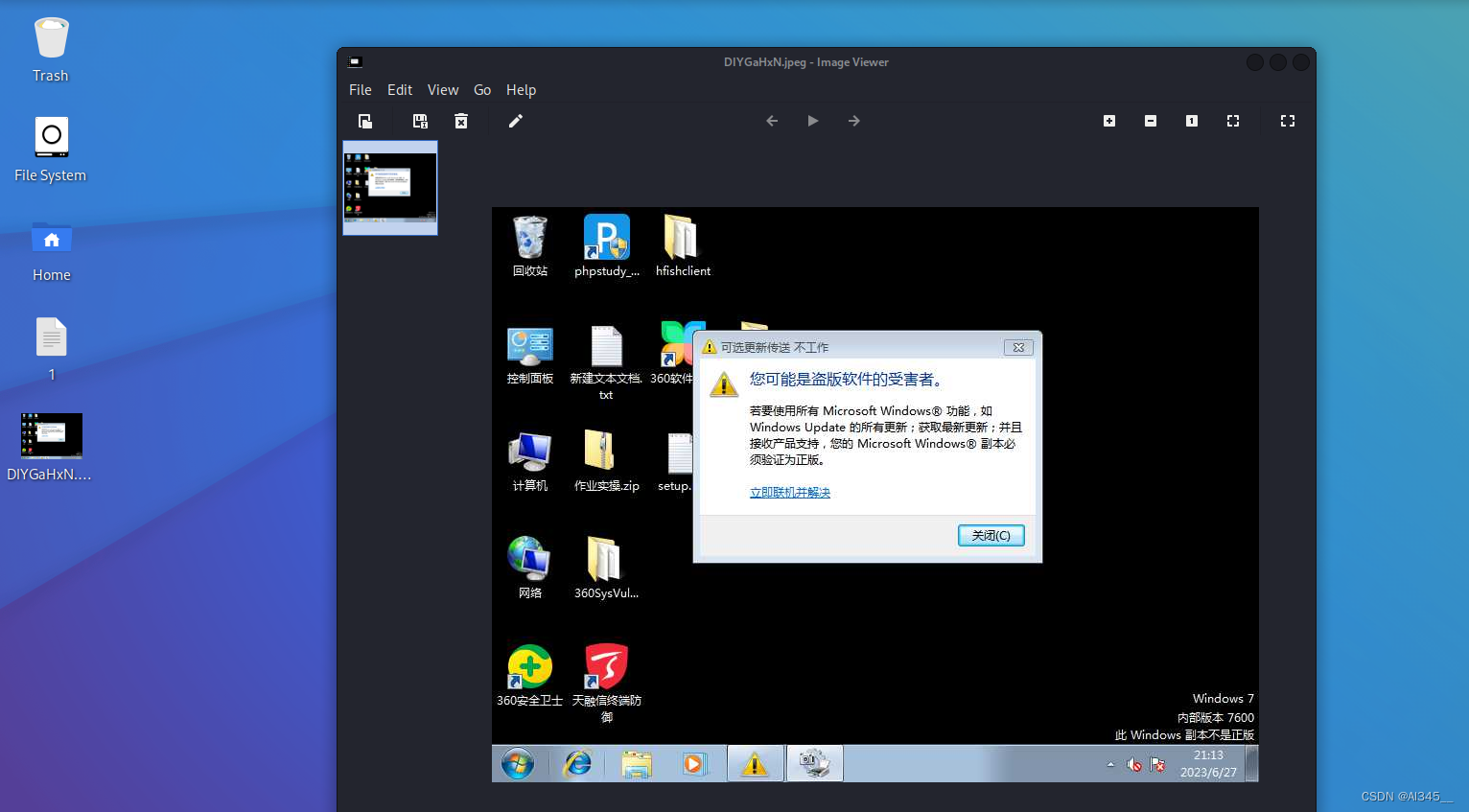Click Internet Explorer taskbar icon in image
The image size is (1469, 812).
577,764
